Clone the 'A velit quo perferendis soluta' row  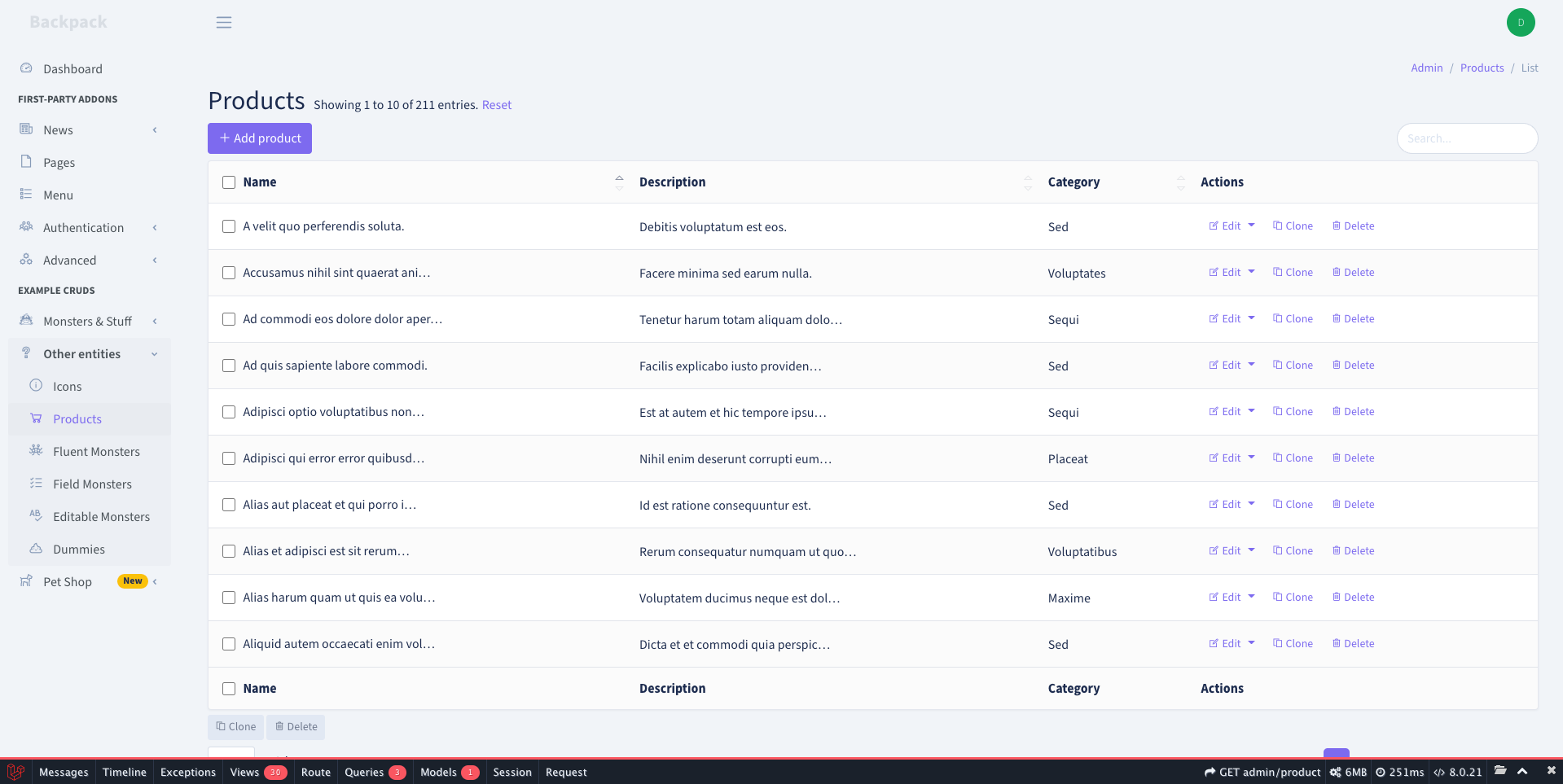point(1293,226)
